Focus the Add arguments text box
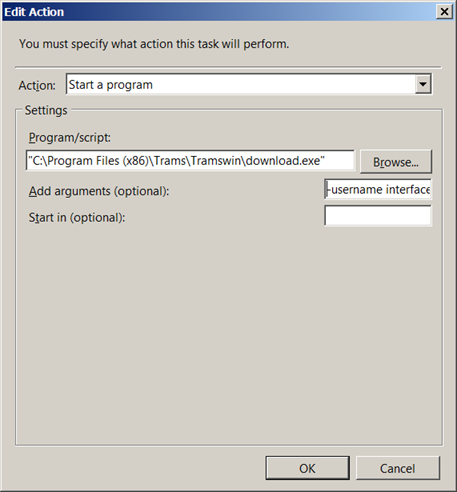 click(x=378, y=189)
